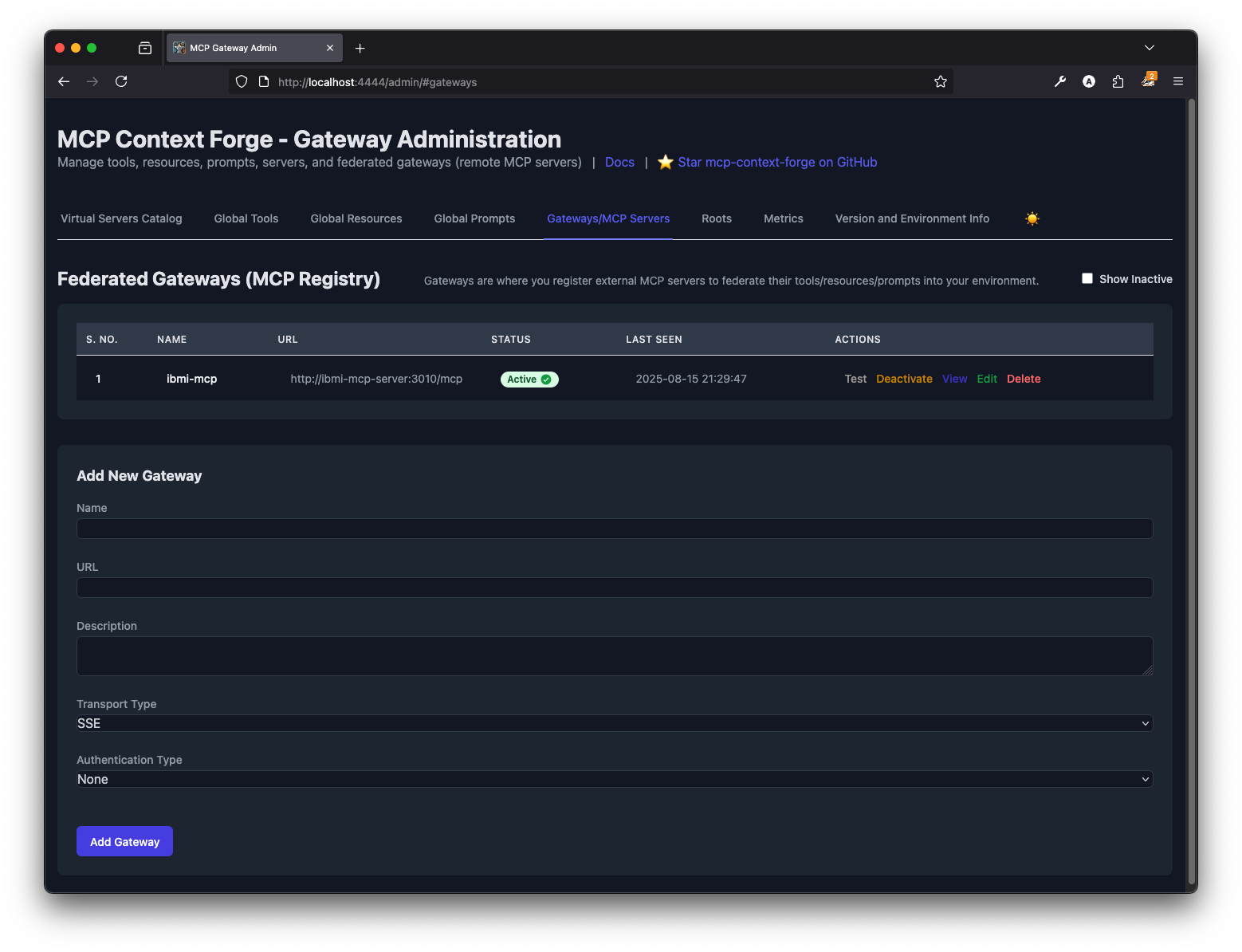
Task: Delete the ibmi-mcp gateway
Action: 1024,379
